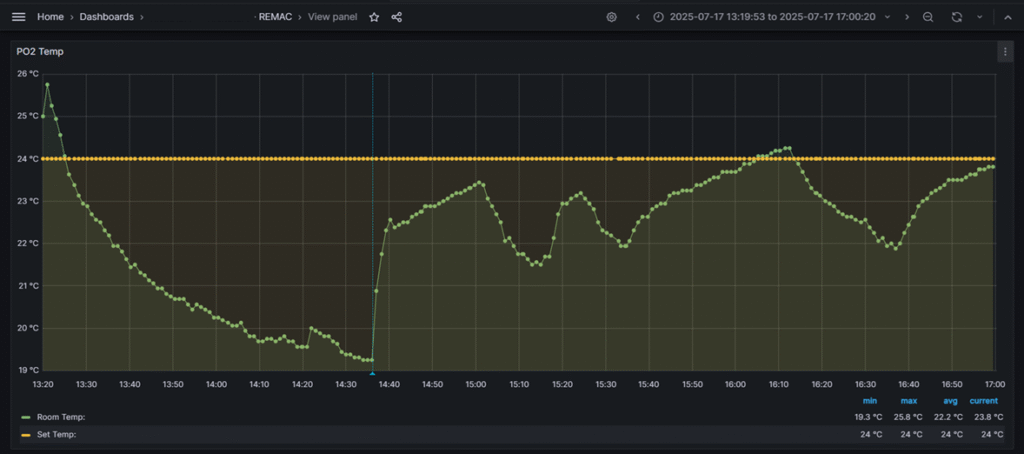Refresh the dashboard
This screenshot has height=454, width=1024.
click(957, 17)
